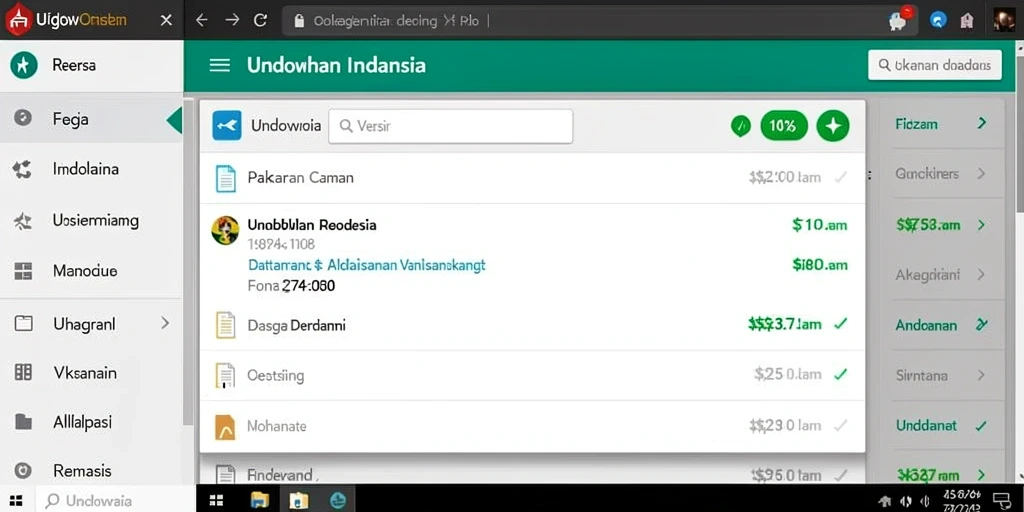Open the user profile avatar
Viewport: 1024px width, 512px height.
(1004, 20)
